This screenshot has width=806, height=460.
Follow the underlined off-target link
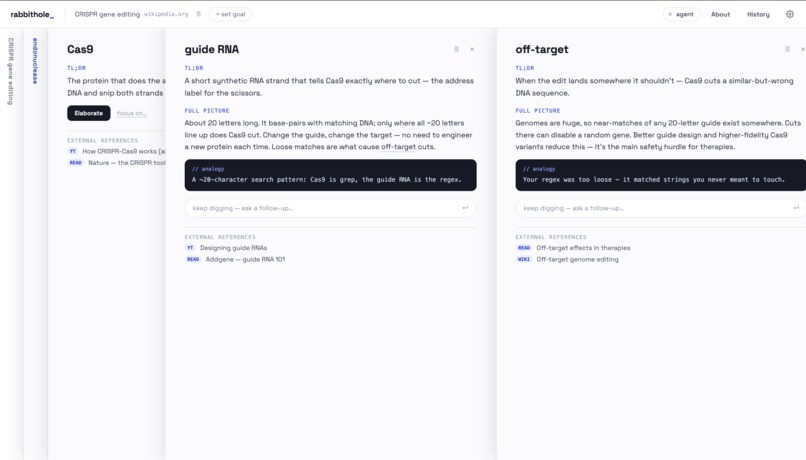point(398,147)
